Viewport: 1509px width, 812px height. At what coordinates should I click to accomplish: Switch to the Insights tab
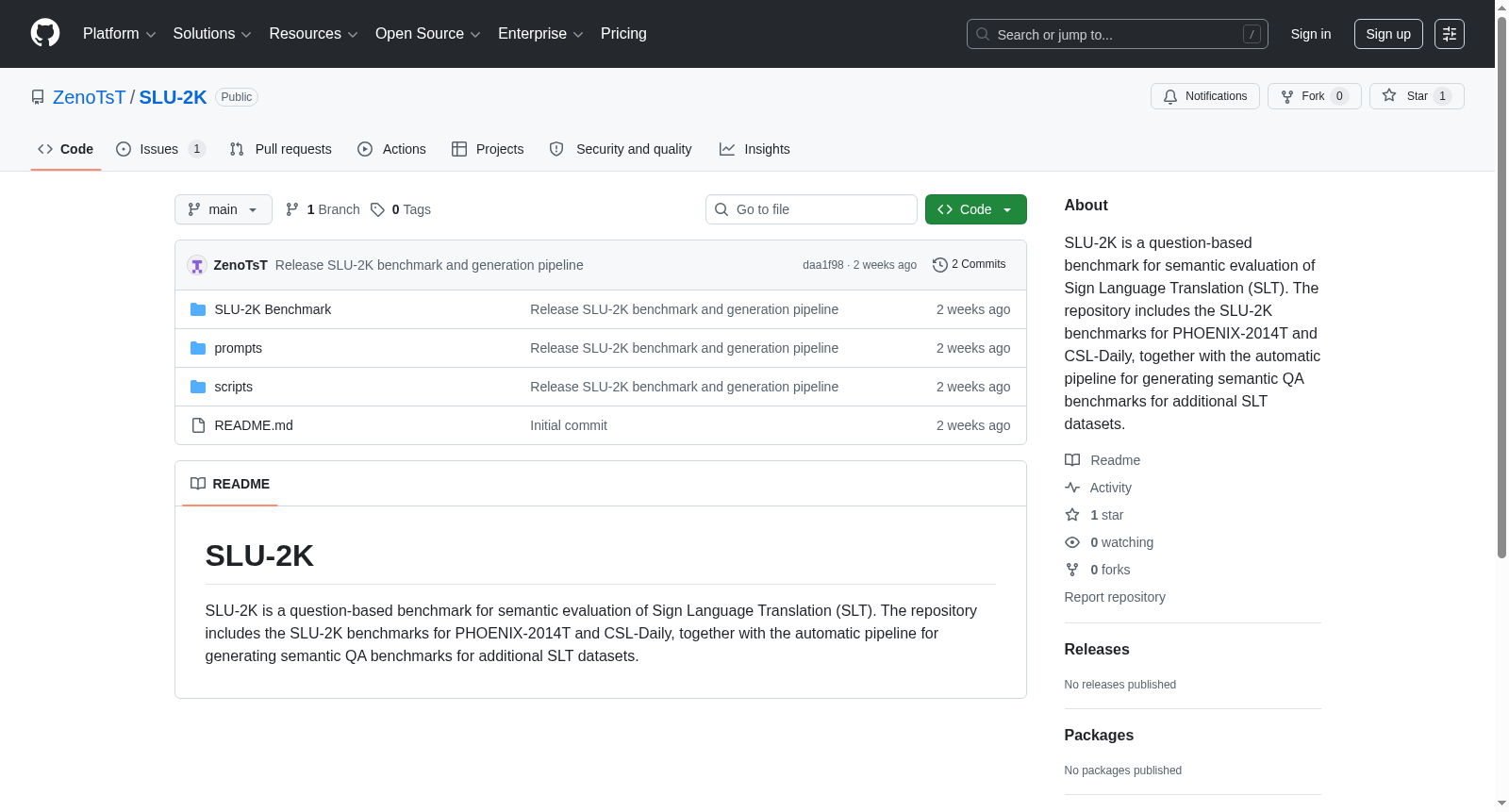click(x=754, y=149)
